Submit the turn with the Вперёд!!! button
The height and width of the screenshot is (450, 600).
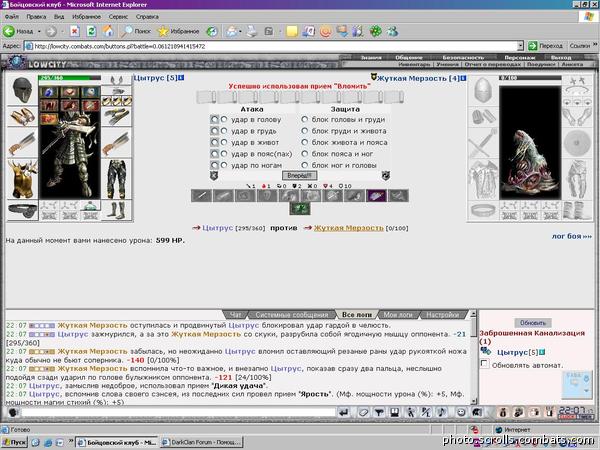300,176
